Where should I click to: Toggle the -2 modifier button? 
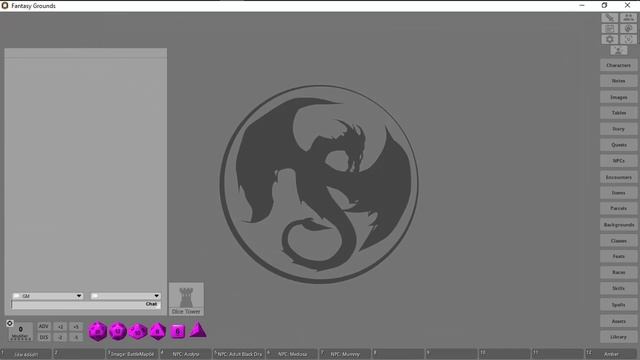[60, 337]
